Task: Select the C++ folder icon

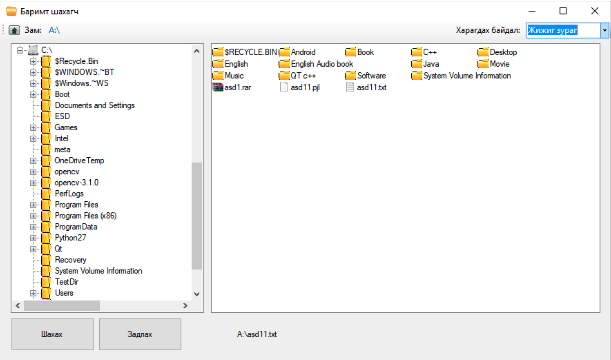Action: [417, 52]
